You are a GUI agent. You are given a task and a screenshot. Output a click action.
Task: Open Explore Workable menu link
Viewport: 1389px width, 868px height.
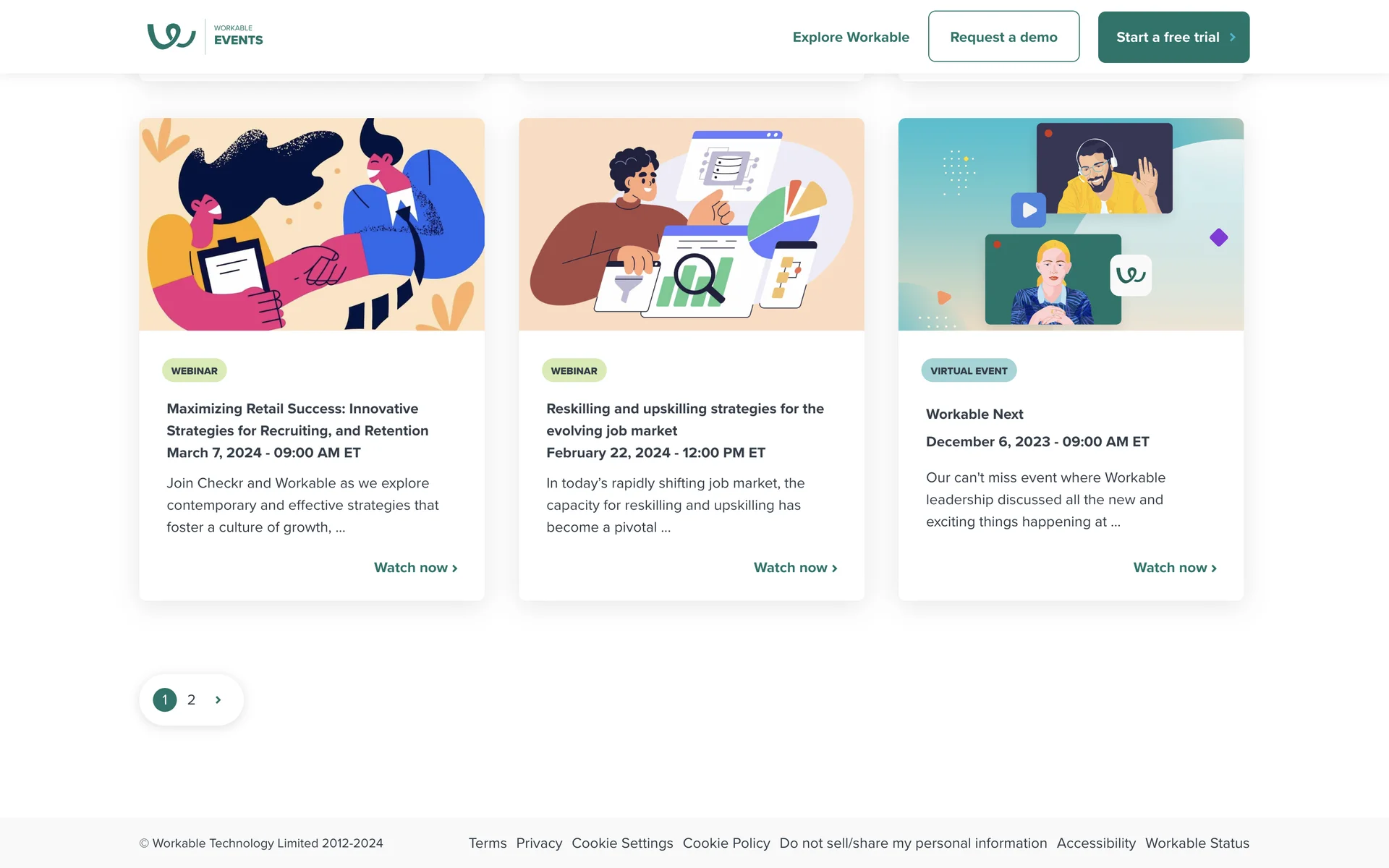click(x=851, y=37)
